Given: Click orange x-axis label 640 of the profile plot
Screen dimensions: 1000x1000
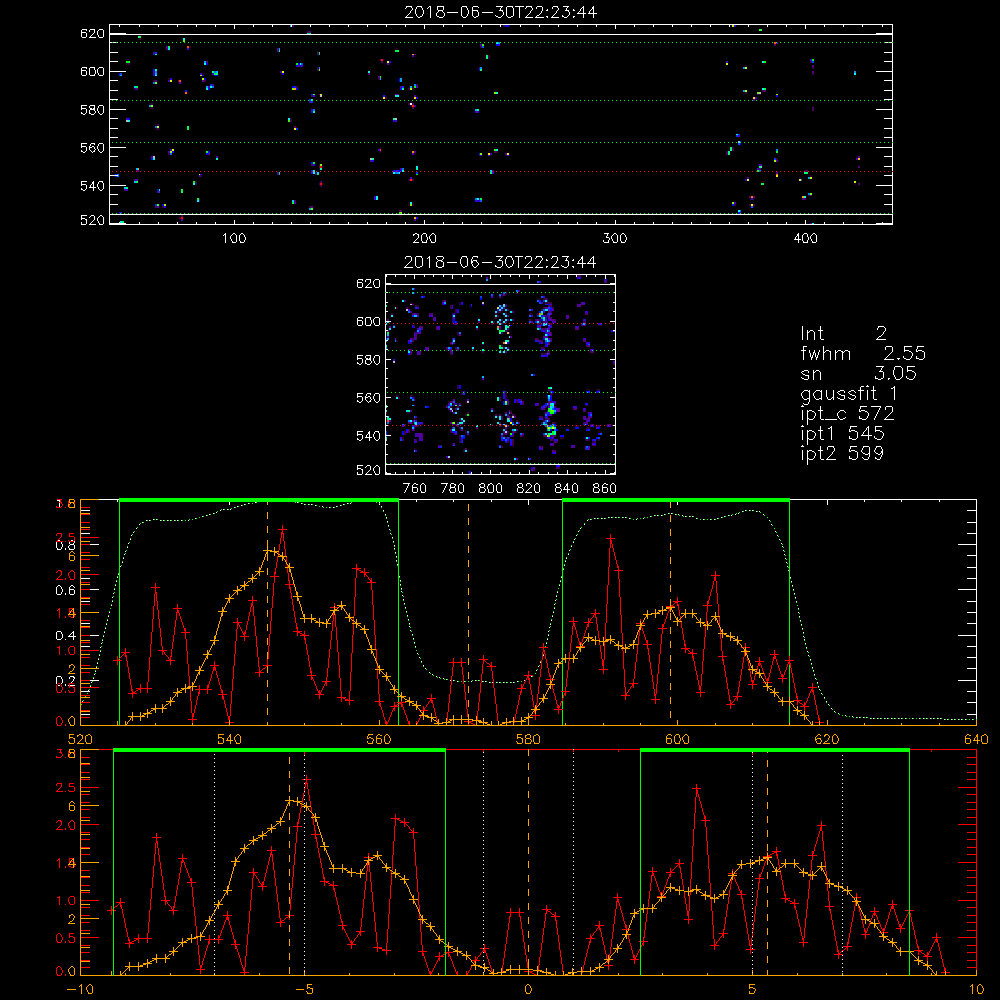Looking at the screenshot, I should pyautogui.click(x=976, y=740).
